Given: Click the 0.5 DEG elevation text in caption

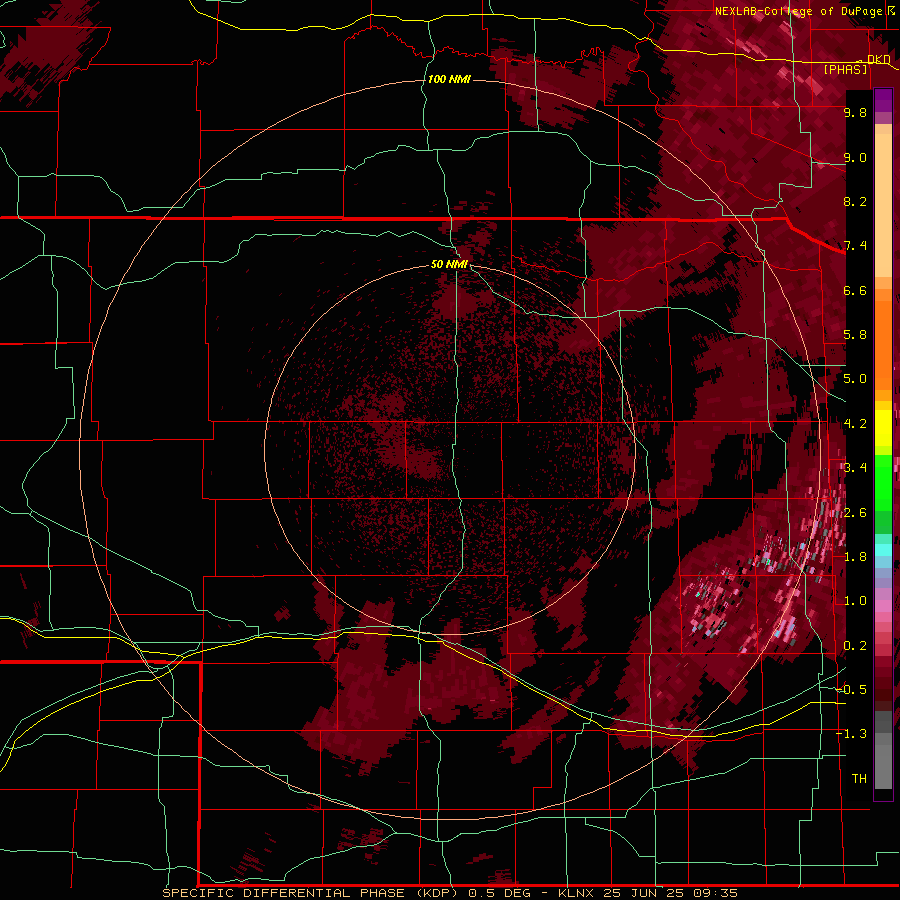Looking at the screenshot, I should [x=501, y=893].
